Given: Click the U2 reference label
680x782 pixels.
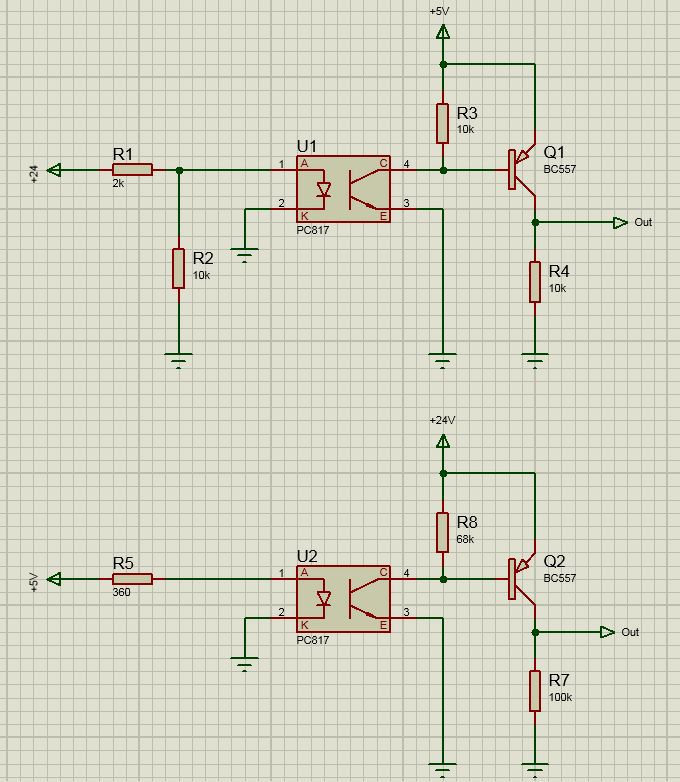Looking at the screenshot, I should click(x=307, y=556).
